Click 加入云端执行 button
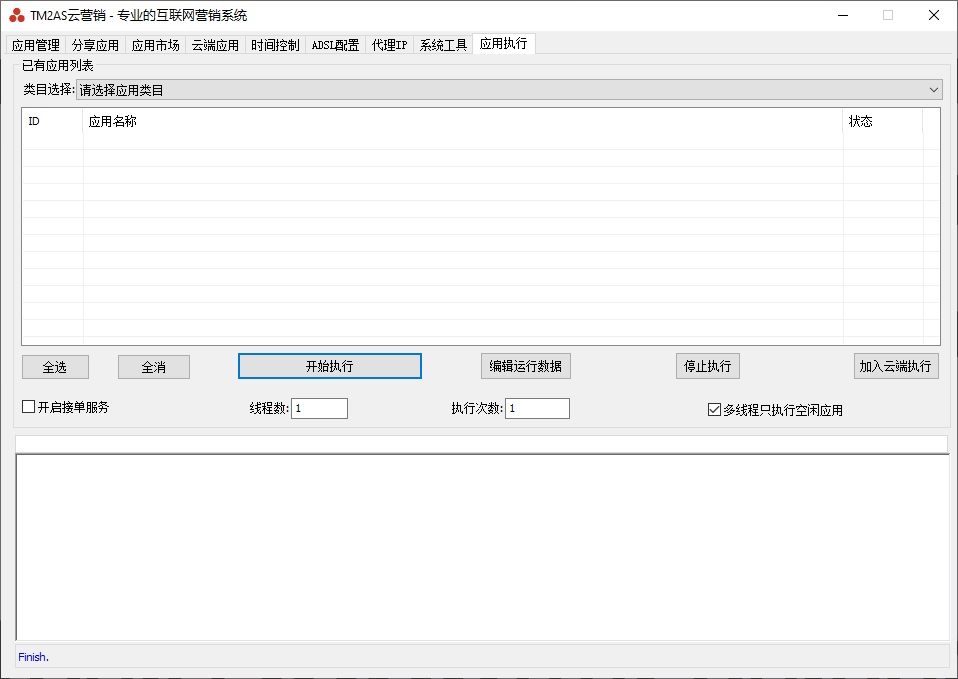This screenshot has width=958, height=679. tap(896, 366)
